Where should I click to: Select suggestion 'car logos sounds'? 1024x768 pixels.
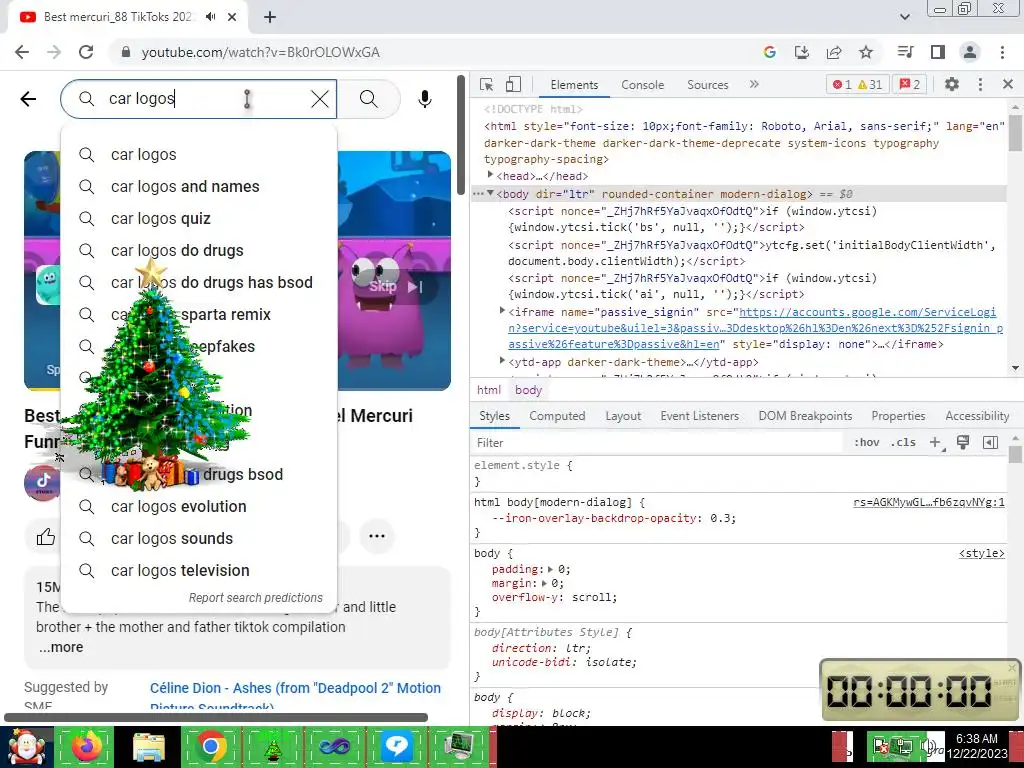pos(199,539)
